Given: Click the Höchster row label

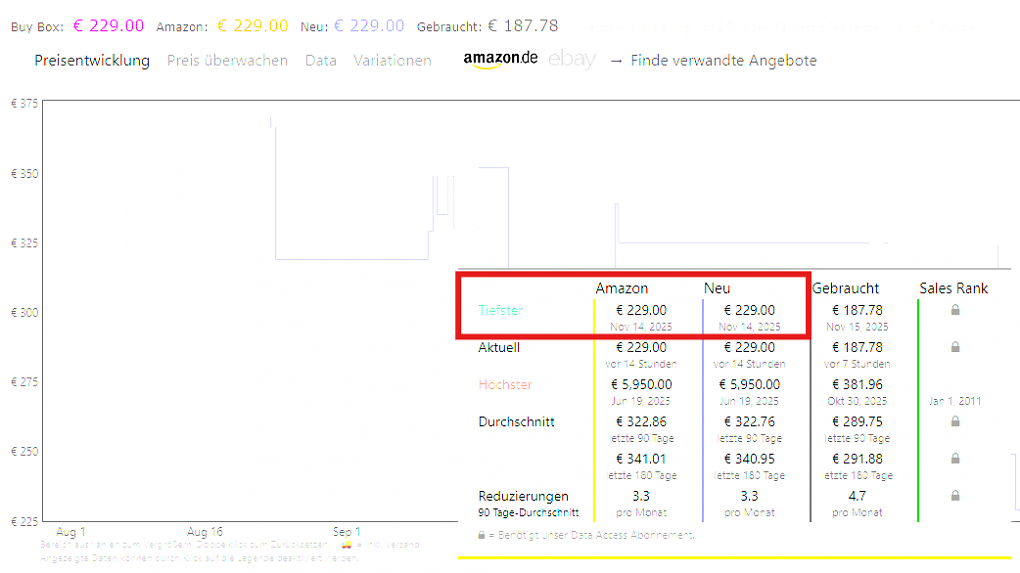Looking at the screenshot, I should tap(505, 384).
